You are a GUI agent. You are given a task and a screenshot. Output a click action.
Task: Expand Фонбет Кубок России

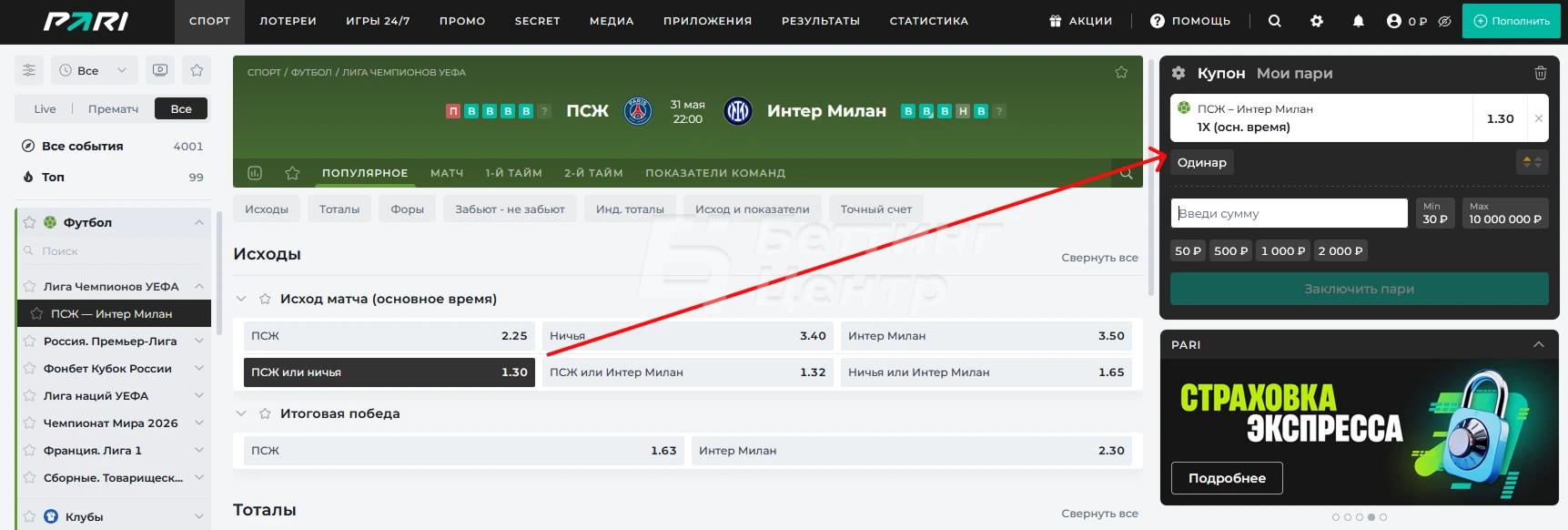pyautogui.click(x=198, y=368)
